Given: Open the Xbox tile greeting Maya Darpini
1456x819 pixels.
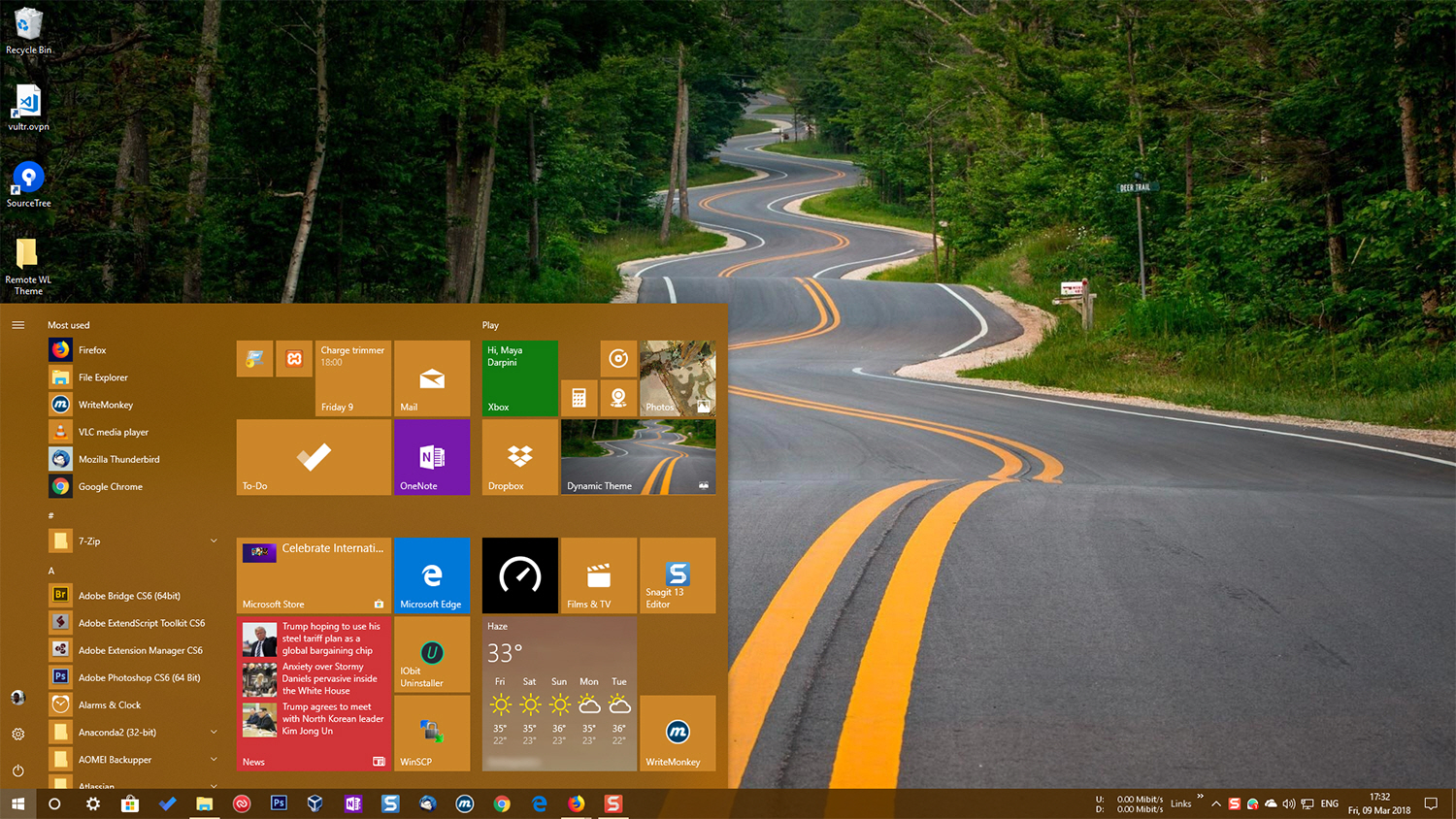Looking at the screenshot, I should pyautogui.click(x=519, y=378).
